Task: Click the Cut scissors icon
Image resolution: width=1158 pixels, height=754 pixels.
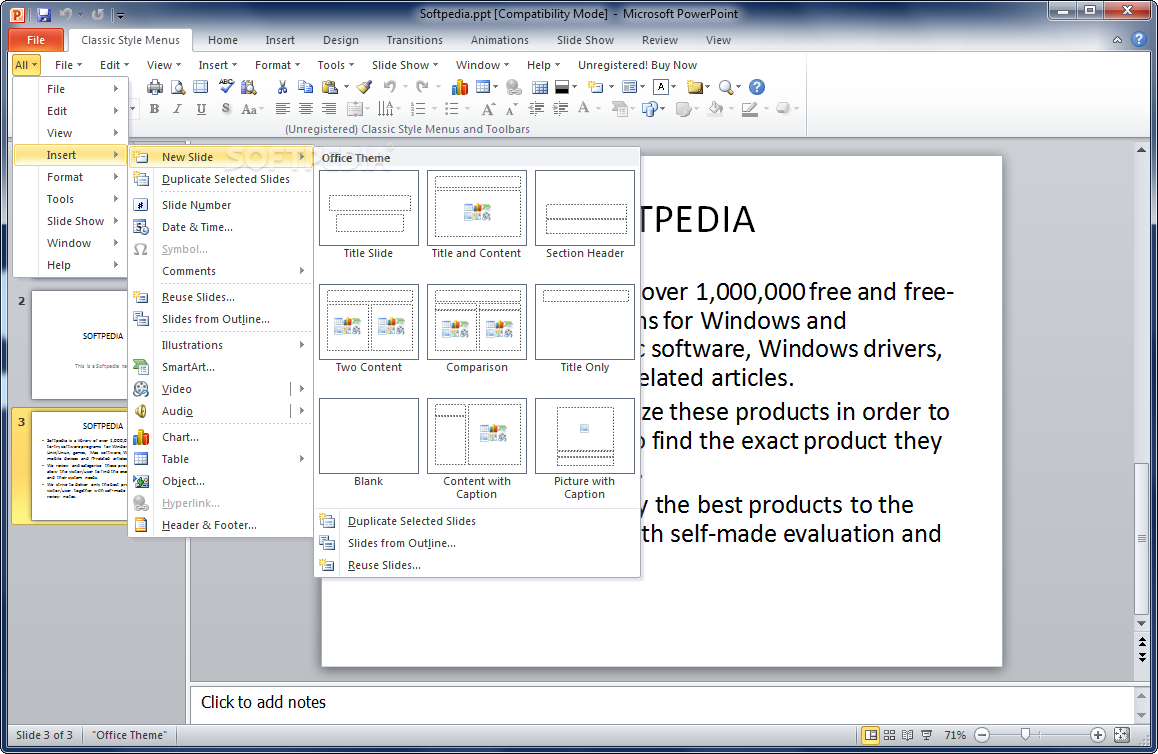Action: tap(282, 87)
